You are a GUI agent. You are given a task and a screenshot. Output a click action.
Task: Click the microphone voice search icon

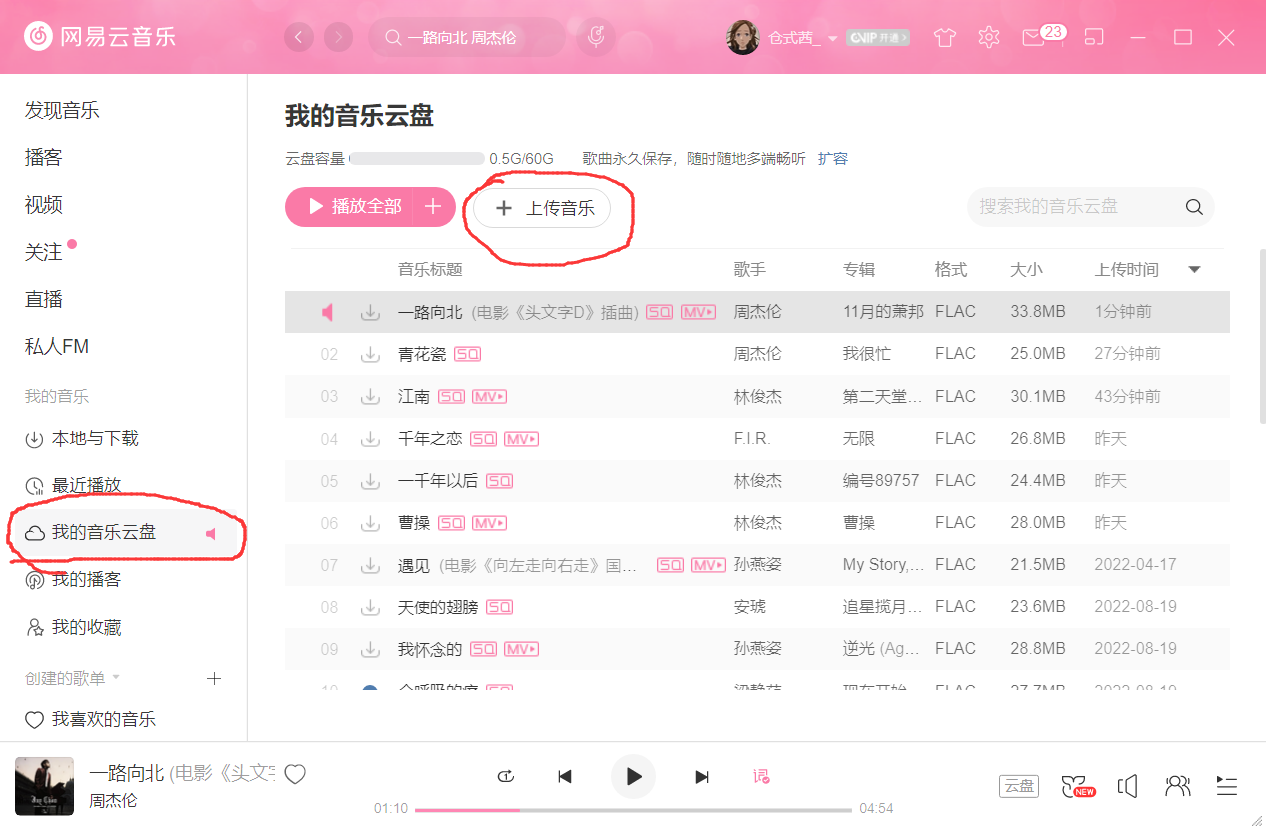pos(596,37)
